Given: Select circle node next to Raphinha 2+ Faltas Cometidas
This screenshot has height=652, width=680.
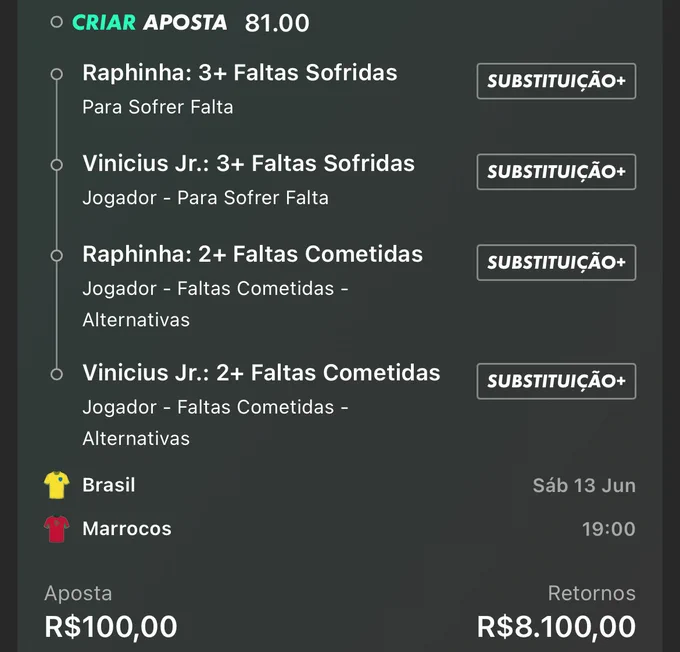Looking at the screenshot, I should [56, 256].
